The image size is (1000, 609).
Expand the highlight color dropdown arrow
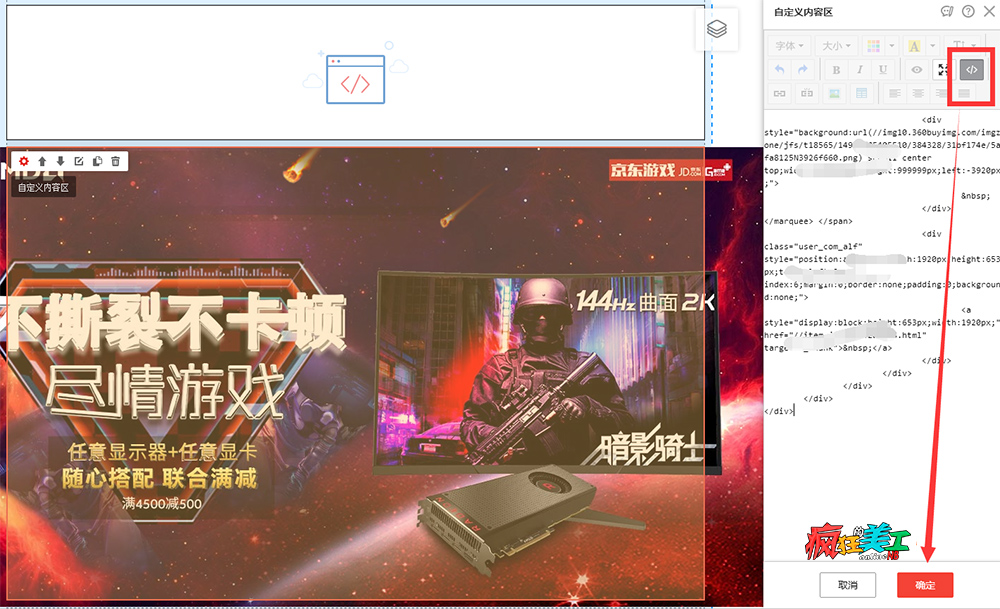click(932, 46)
